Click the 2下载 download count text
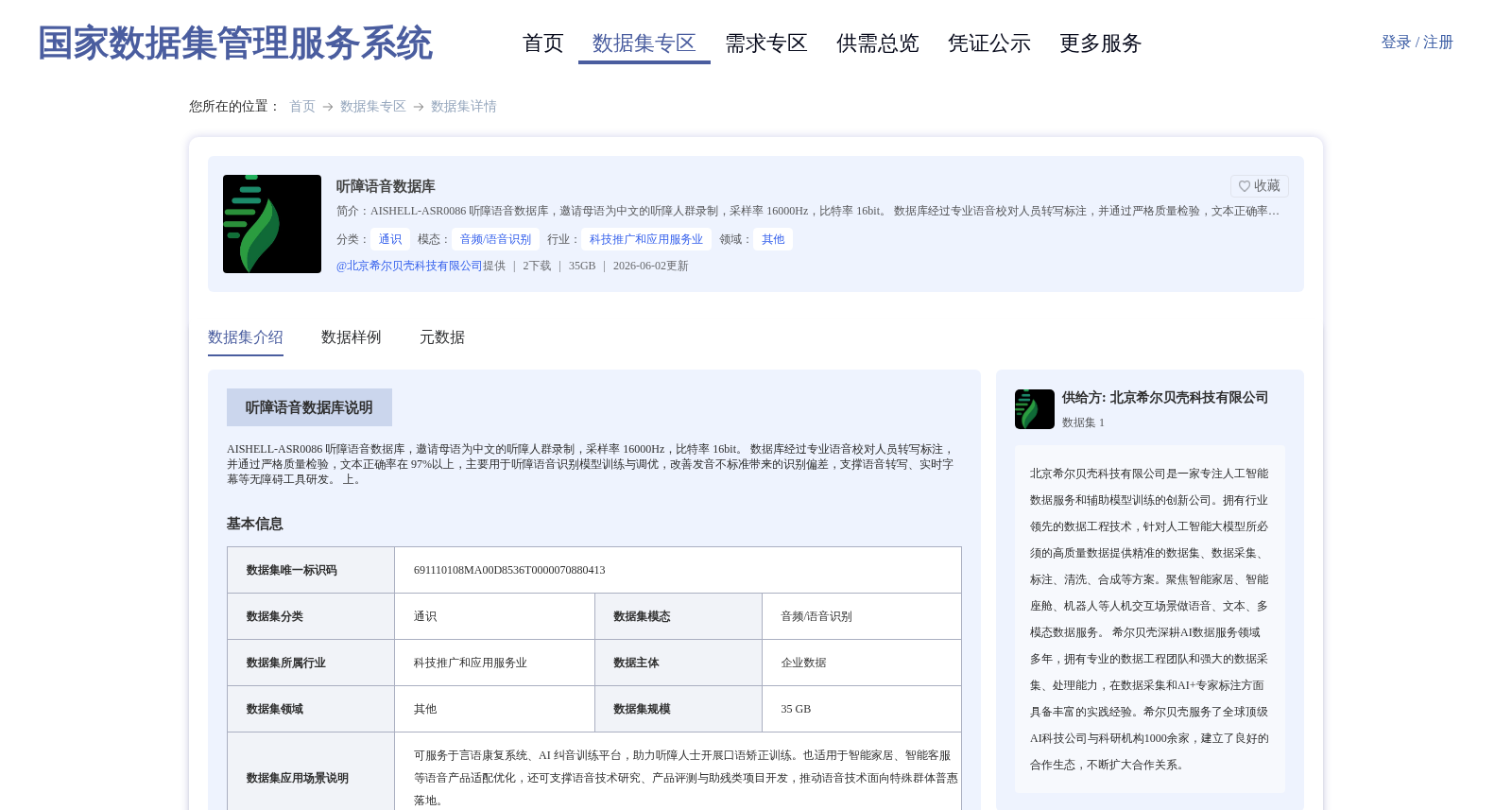Screen dimensions: 1512x810 tap(537, 266)
